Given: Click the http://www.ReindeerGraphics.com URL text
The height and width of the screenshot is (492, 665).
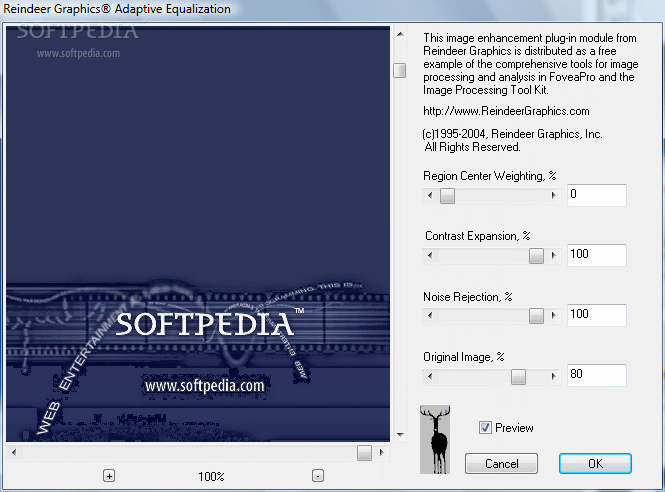Looking at the screenshot, I should coord(506,111).
